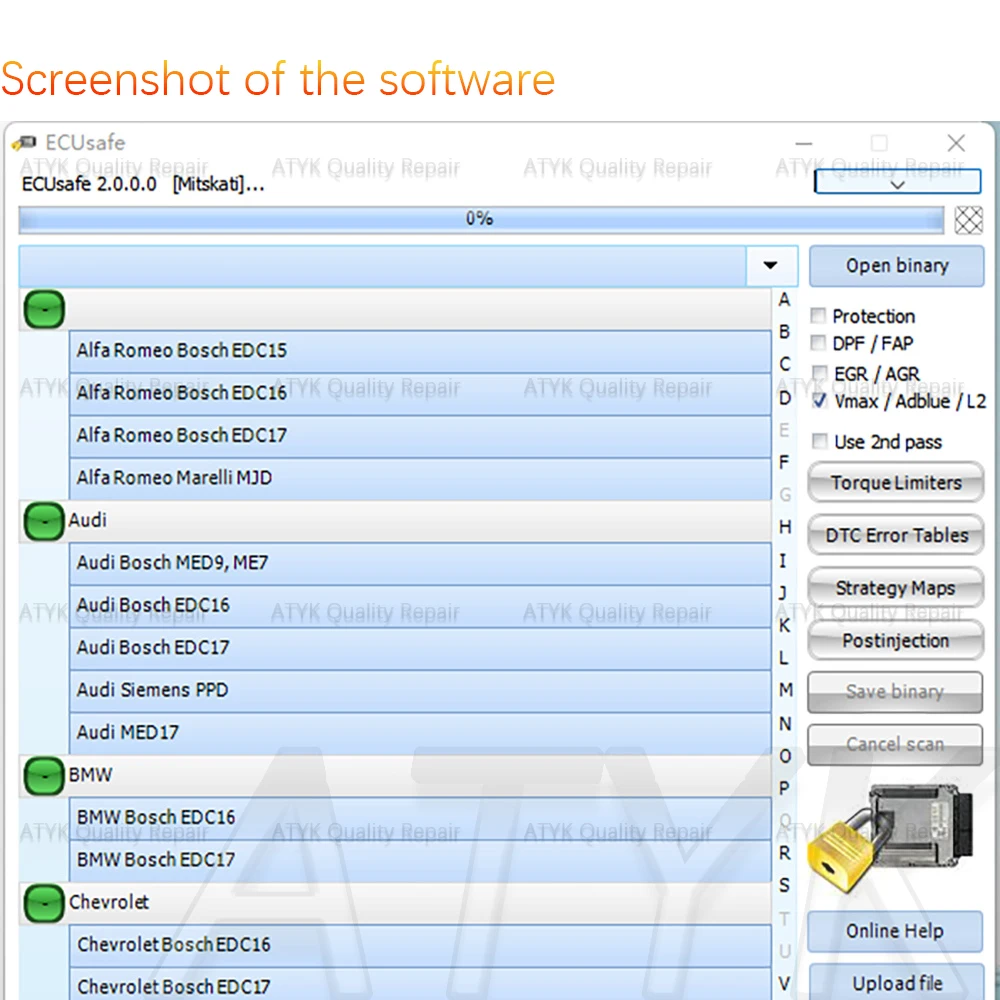The width and height of the screenshot is (1000, 1000).
Task: Jump to letter M in index
Action: click(x=786, y=691)
